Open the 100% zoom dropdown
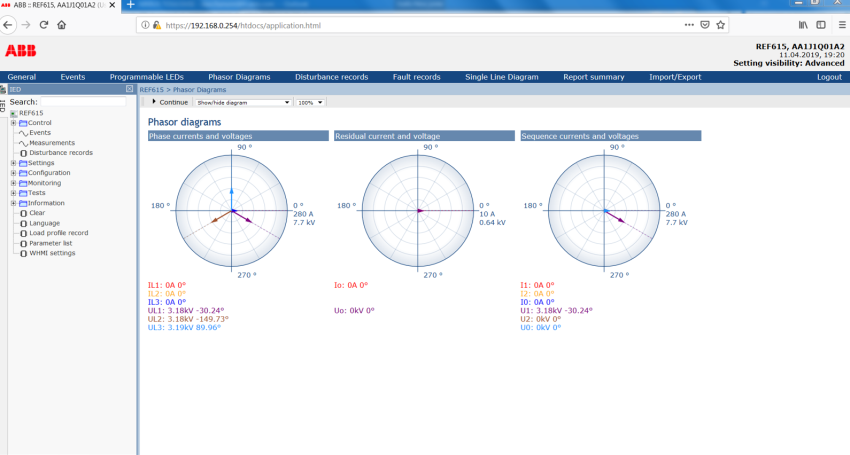850x455 pixels. (x=311, y=102)
